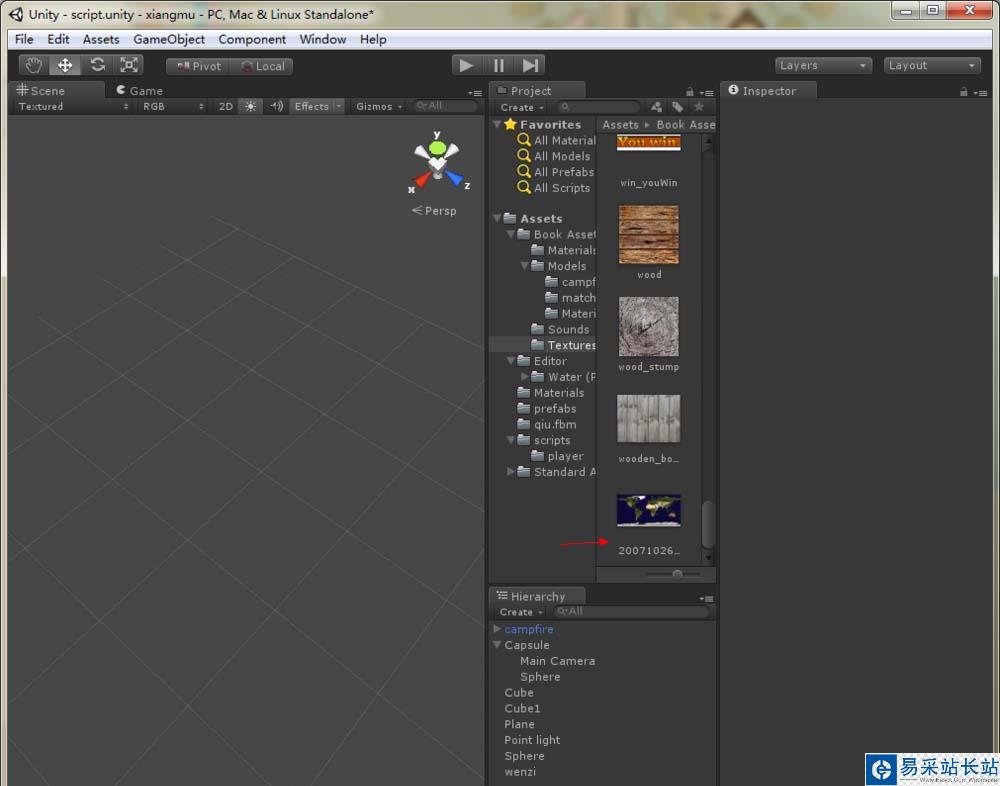Select All Models favorite search
This screenshot has width=1000, height=786.
coord(554,156)
